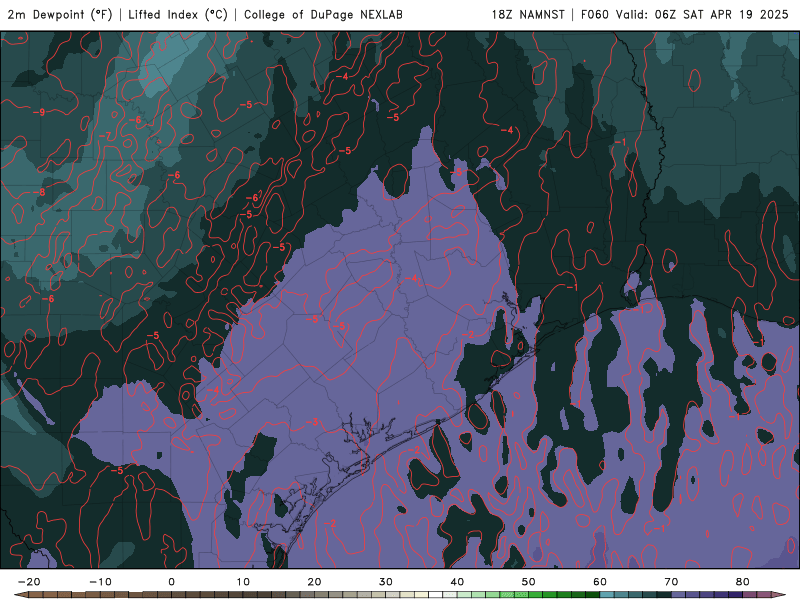Click the -9 lifted index contour label
Image resolution: width=800 pixels, height=600 pixels.
click(x=39, y=112)
